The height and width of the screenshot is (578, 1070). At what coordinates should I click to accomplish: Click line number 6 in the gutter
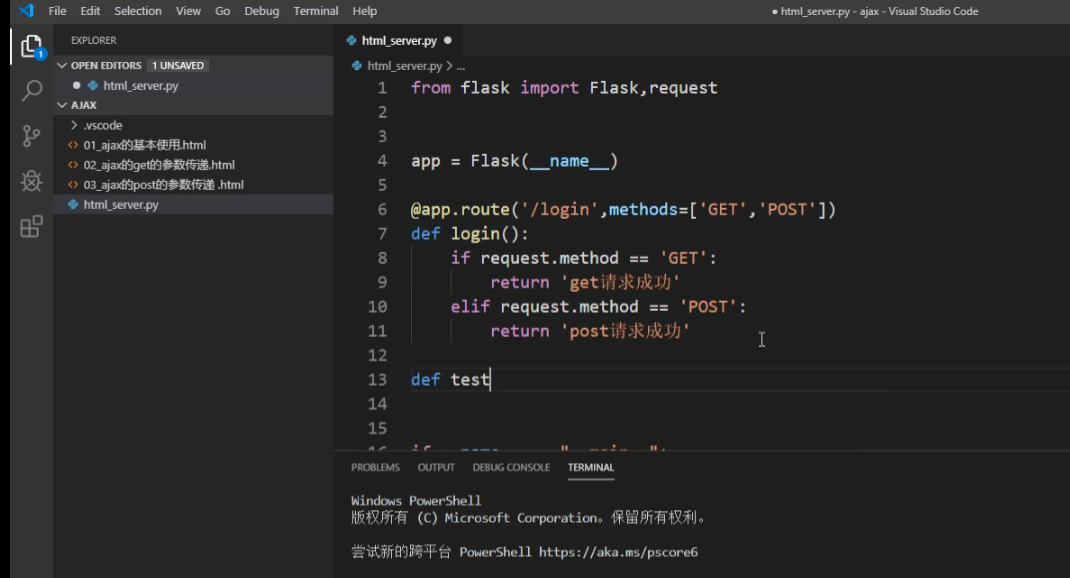[x=382, y=209]
